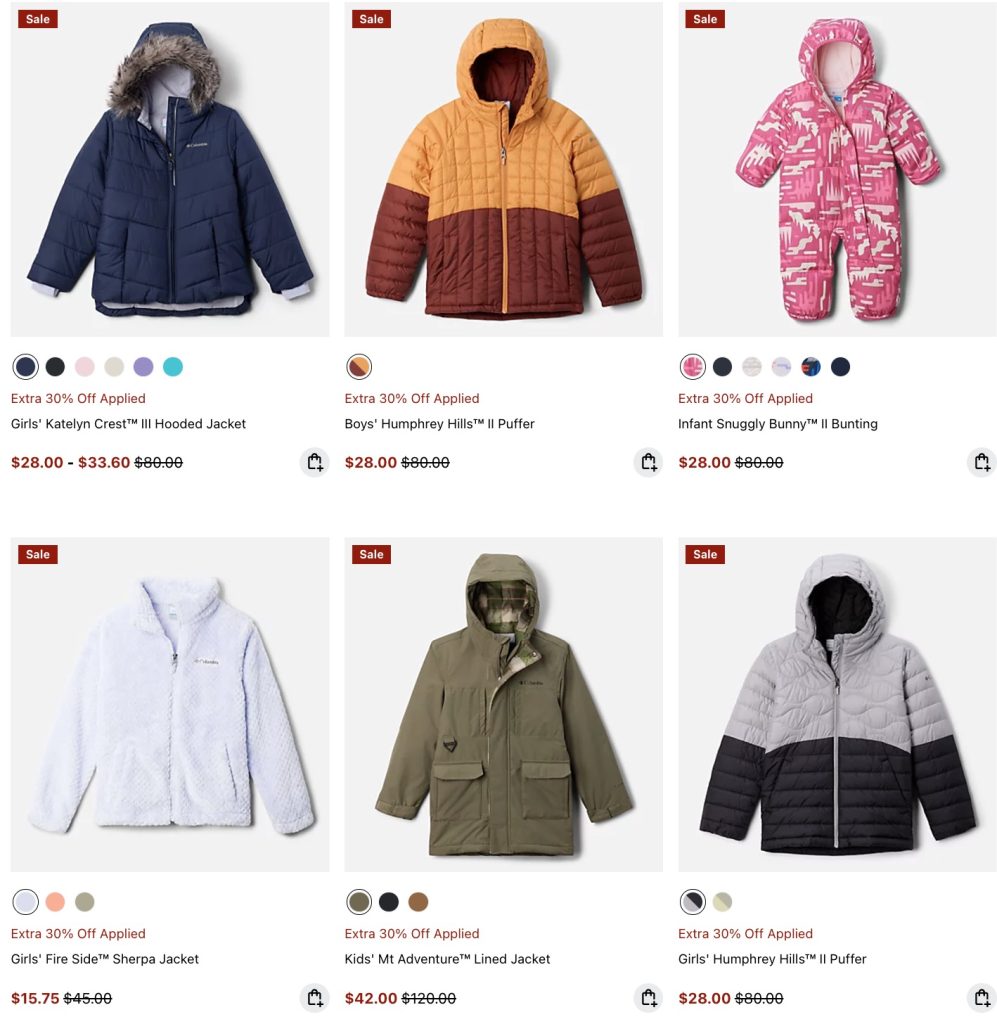Select purple swatch for Katelyn Crest jacket
This screenshot has width=997, height=1024.
(144, 367)
